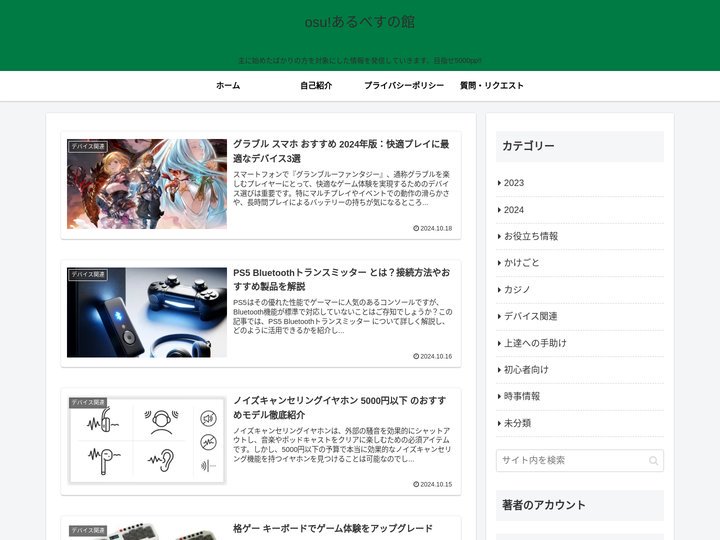The width and height of the screenshot is (720, 540).
Task: Open the グラブル スマホ おすすめ 2024年版 article title
Action: point(341,151)
